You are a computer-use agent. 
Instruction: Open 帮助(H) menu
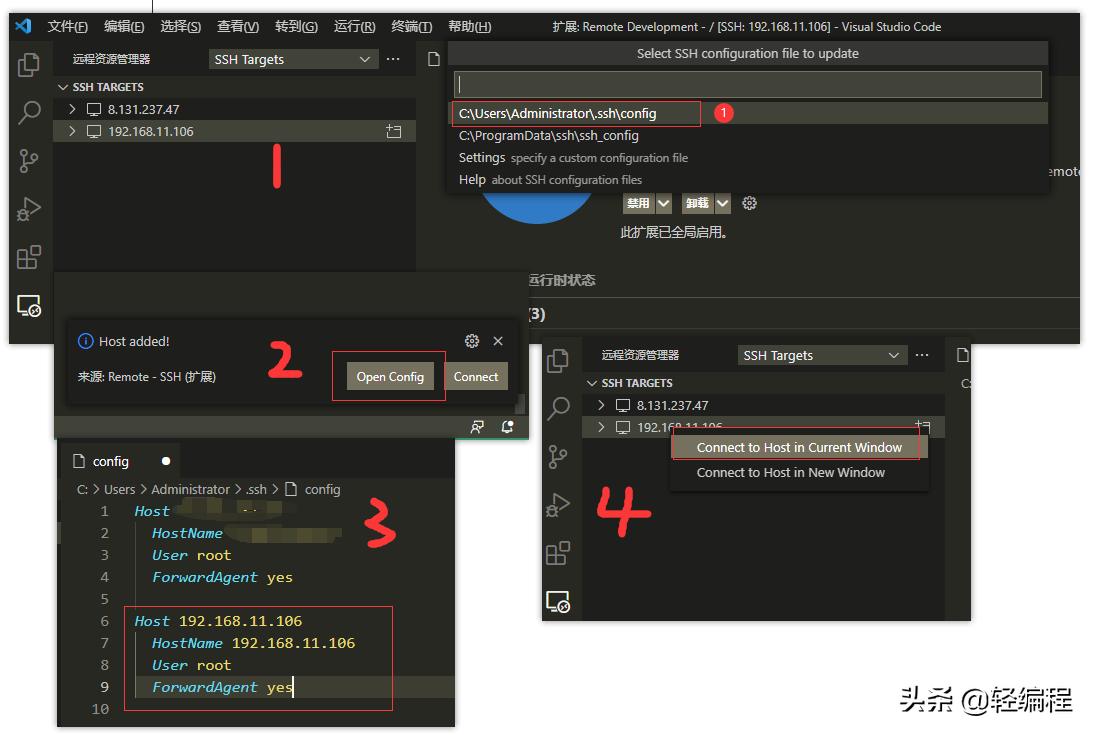(470, 27)
